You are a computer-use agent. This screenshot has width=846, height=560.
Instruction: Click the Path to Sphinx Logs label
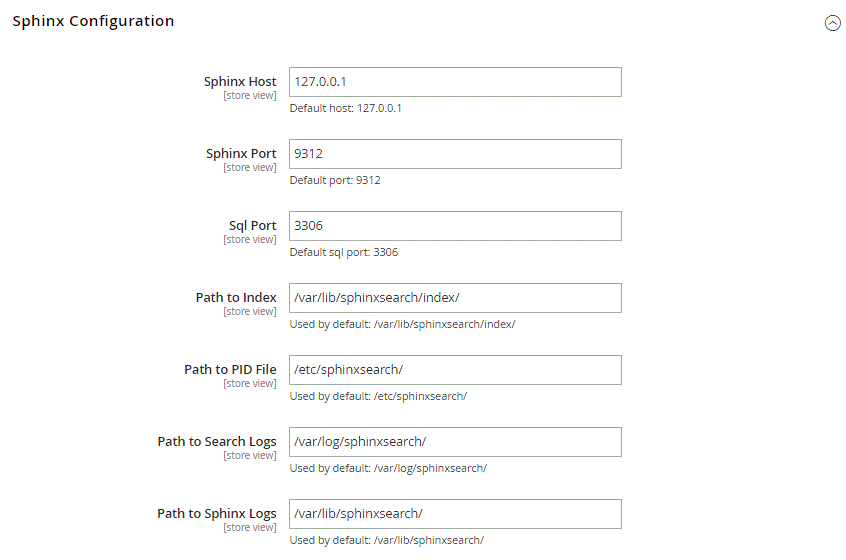[217, 514]
